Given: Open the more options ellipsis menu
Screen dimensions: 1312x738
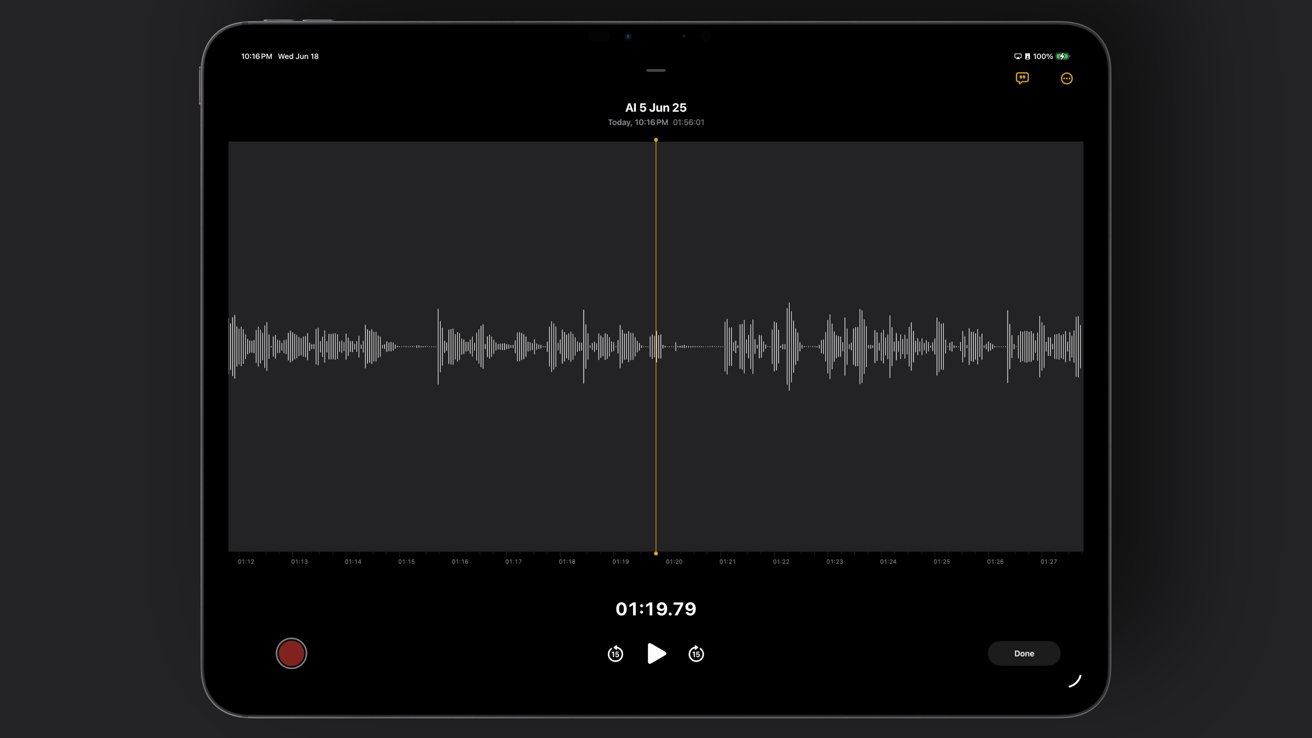Looking at the screenshot, I should click(x=1067, y=78).
